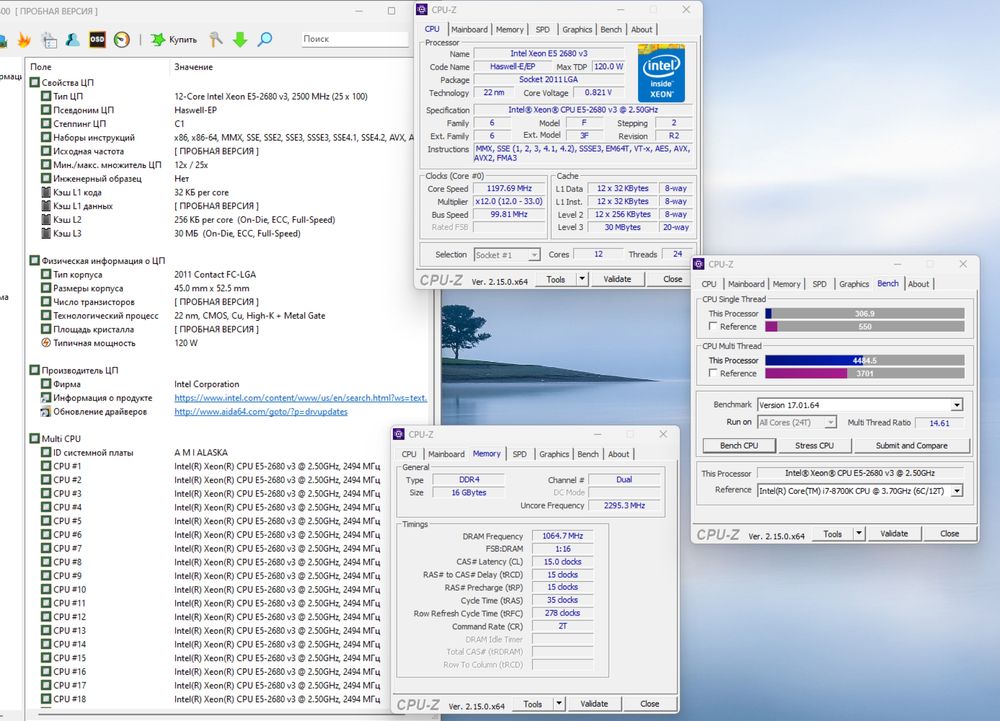Click the square icon beside Multi CPU heading
Viewport: 1000px width, 721px height.
pyautogui.click(x=35, y=439)
